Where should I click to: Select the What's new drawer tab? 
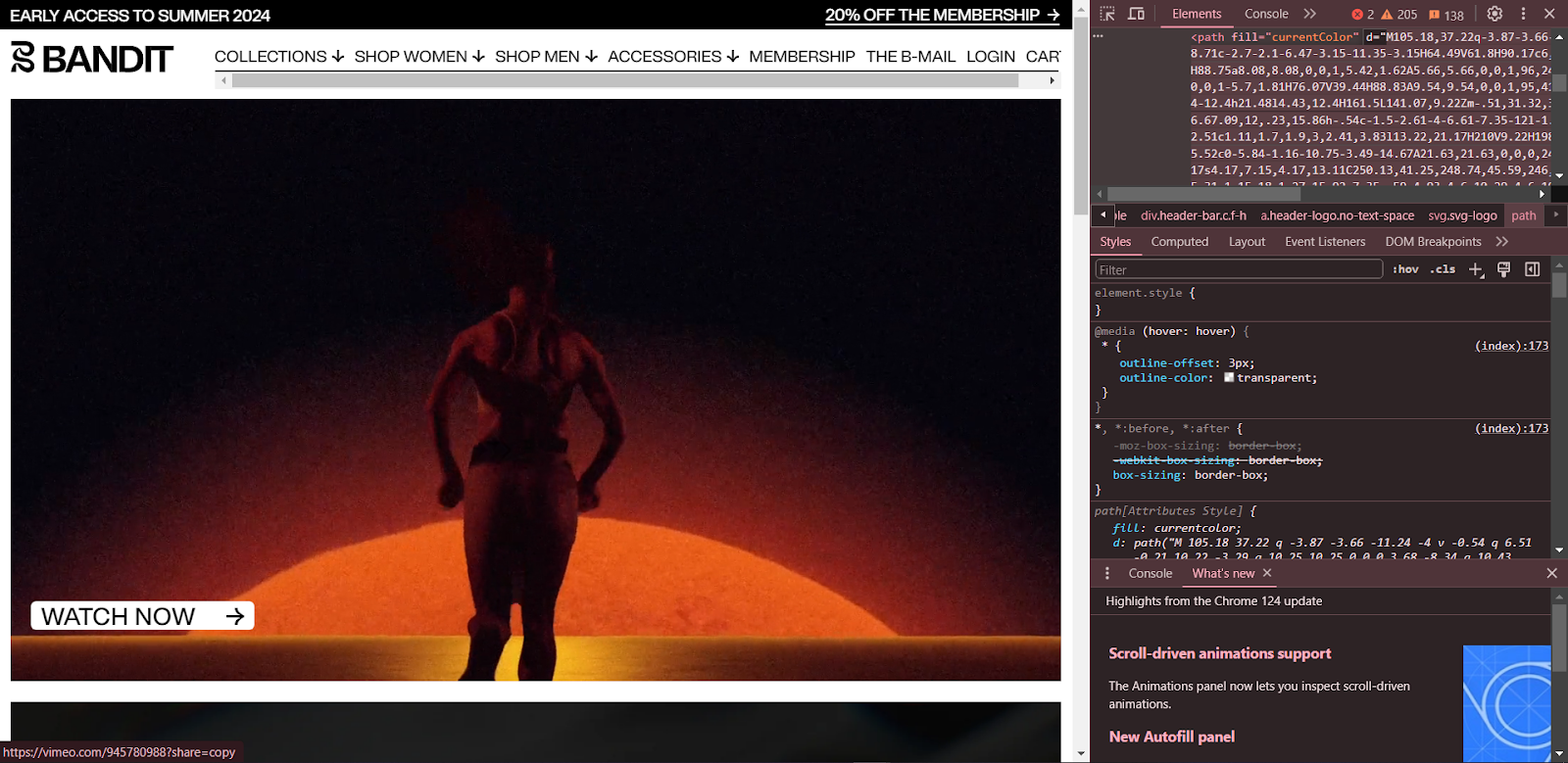[x=1223, y=574]
